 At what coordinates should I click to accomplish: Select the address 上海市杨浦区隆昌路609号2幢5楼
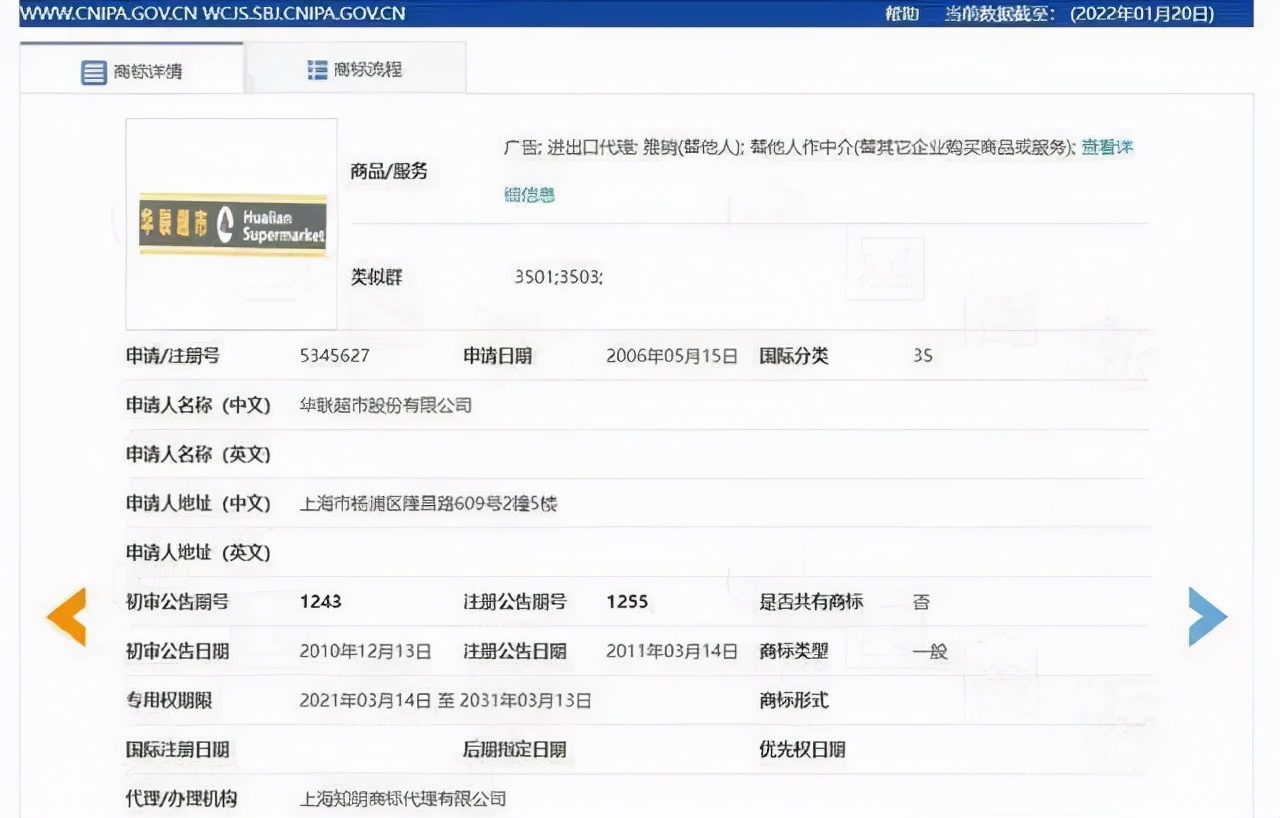coord(429,503)
